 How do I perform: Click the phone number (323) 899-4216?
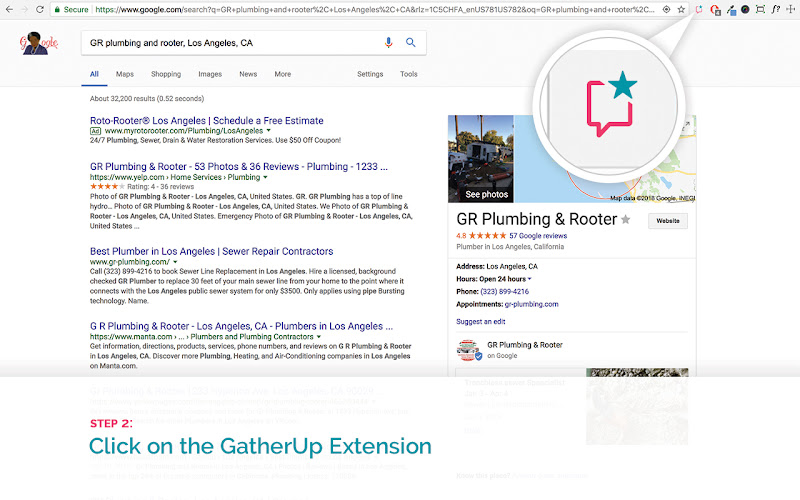(504, 291)
